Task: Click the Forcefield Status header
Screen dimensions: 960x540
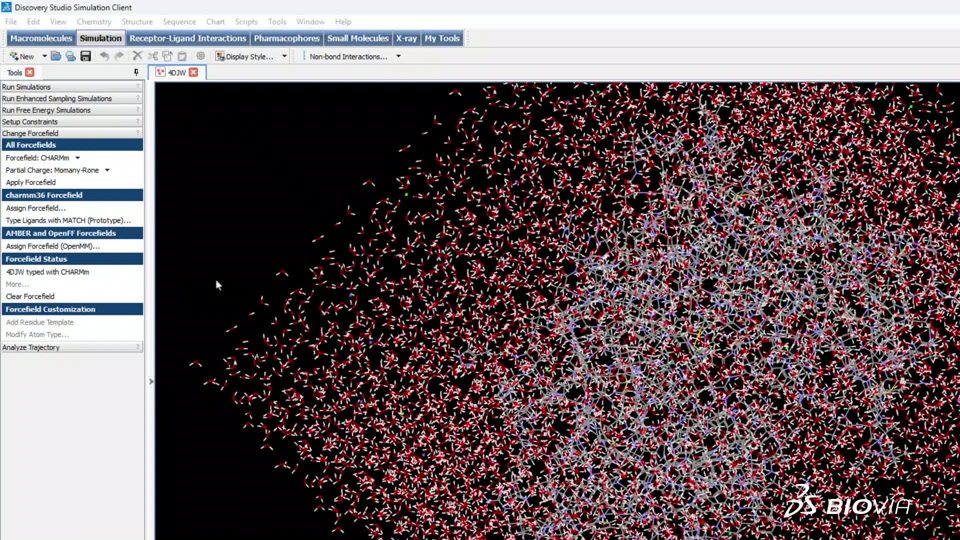Action: click(72, 259)
